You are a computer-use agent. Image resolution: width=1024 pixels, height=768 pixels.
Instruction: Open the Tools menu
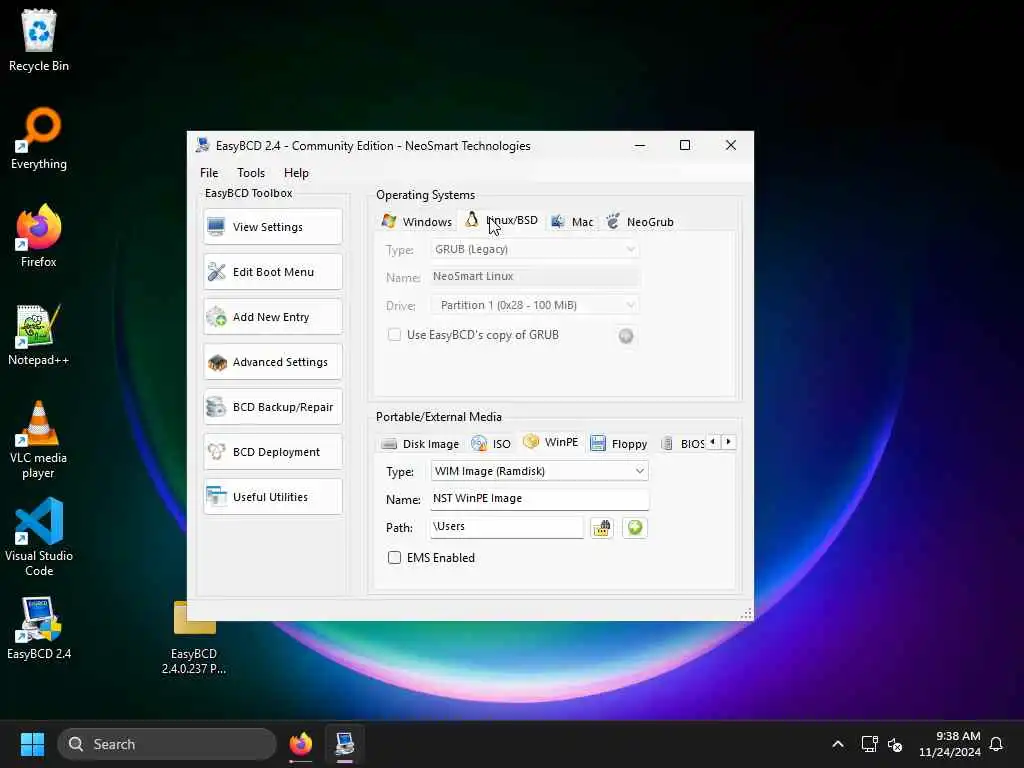pyautogui.click(x=251, y=172)
